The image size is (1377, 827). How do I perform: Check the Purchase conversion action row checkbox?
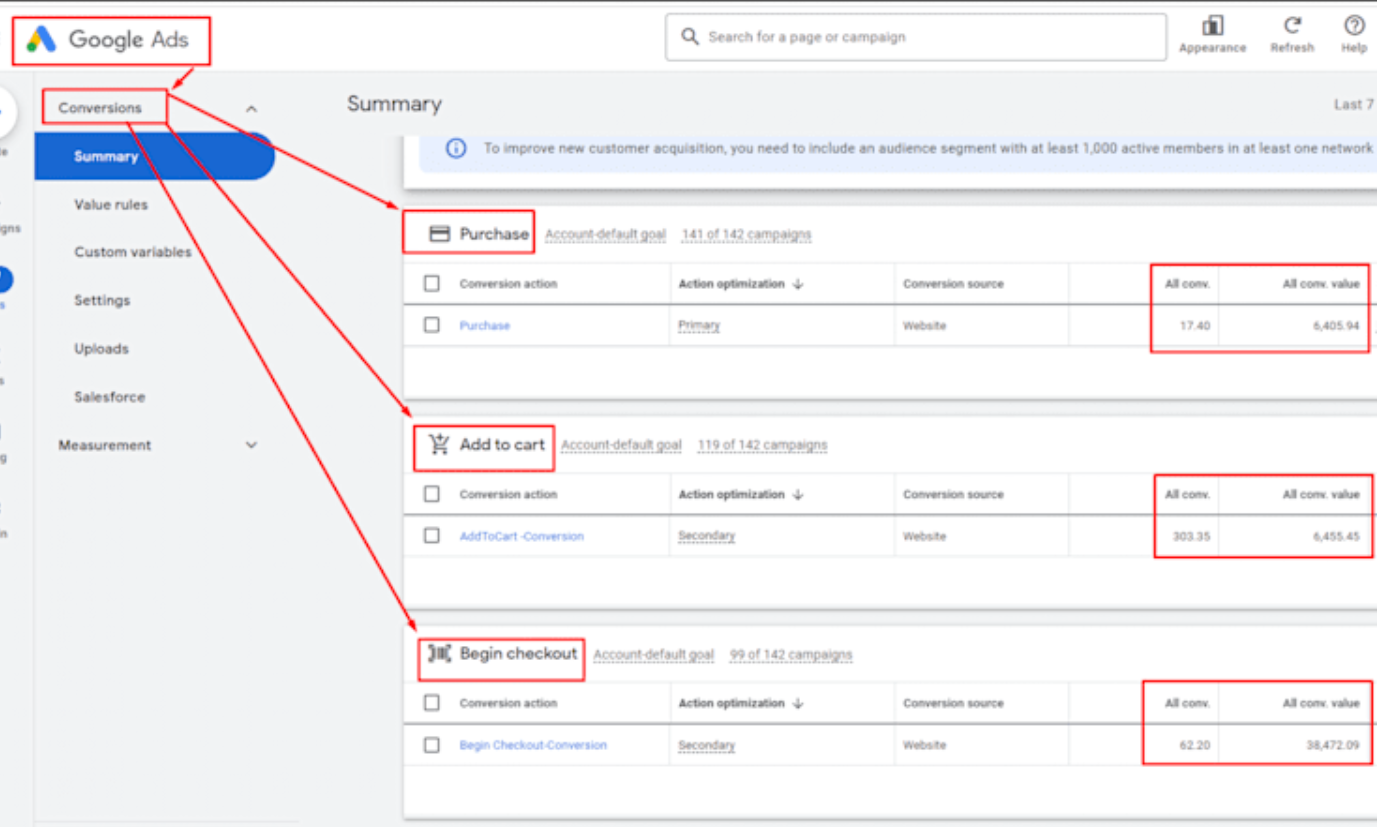tap(432, 325)
